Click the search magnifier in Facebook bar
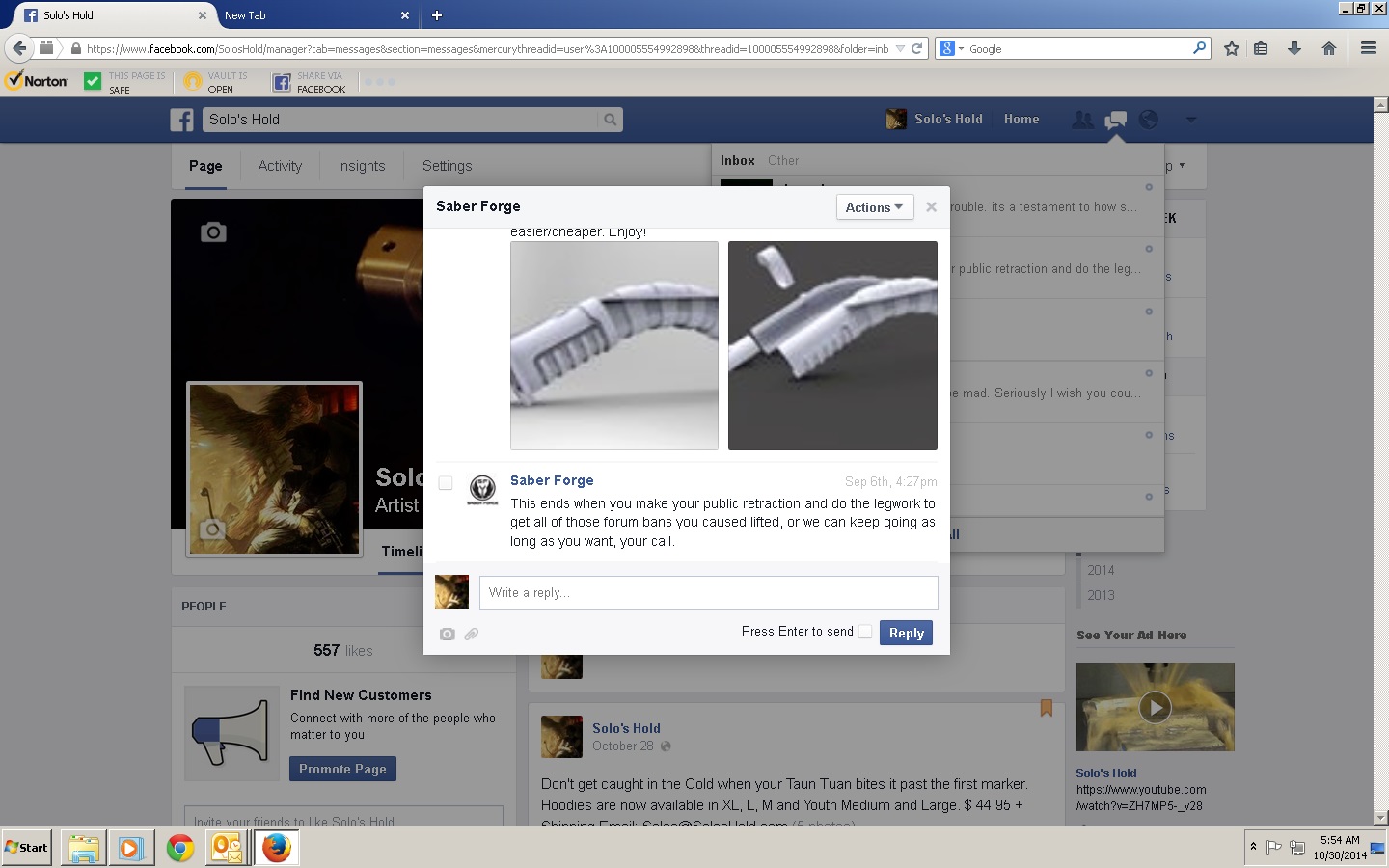 pos(610,120)
